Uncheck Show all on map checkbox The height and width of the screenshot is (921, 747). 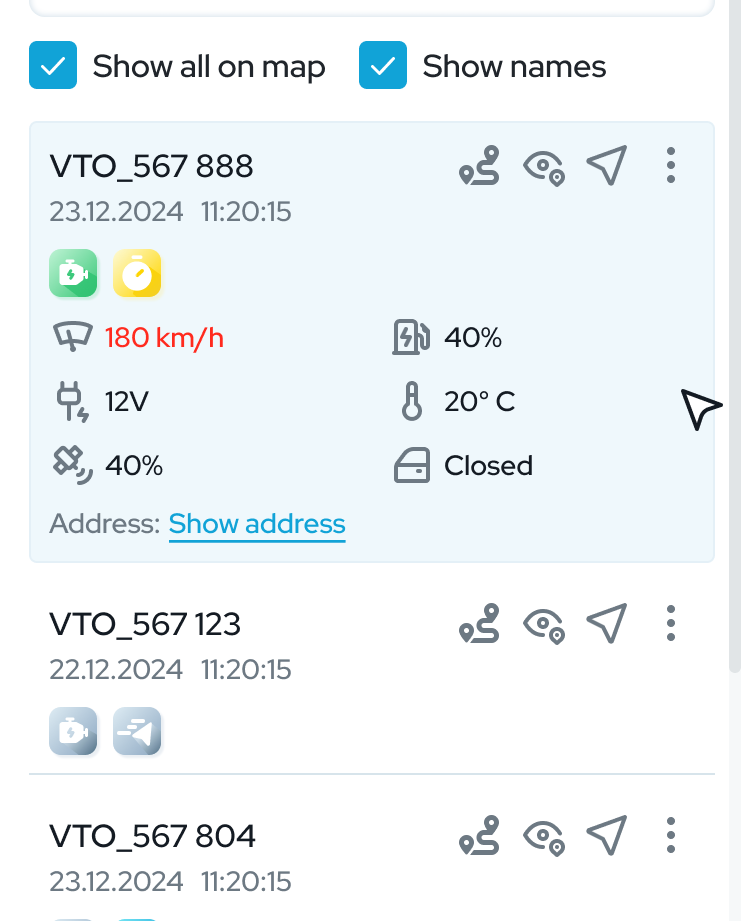click(53, 65)
